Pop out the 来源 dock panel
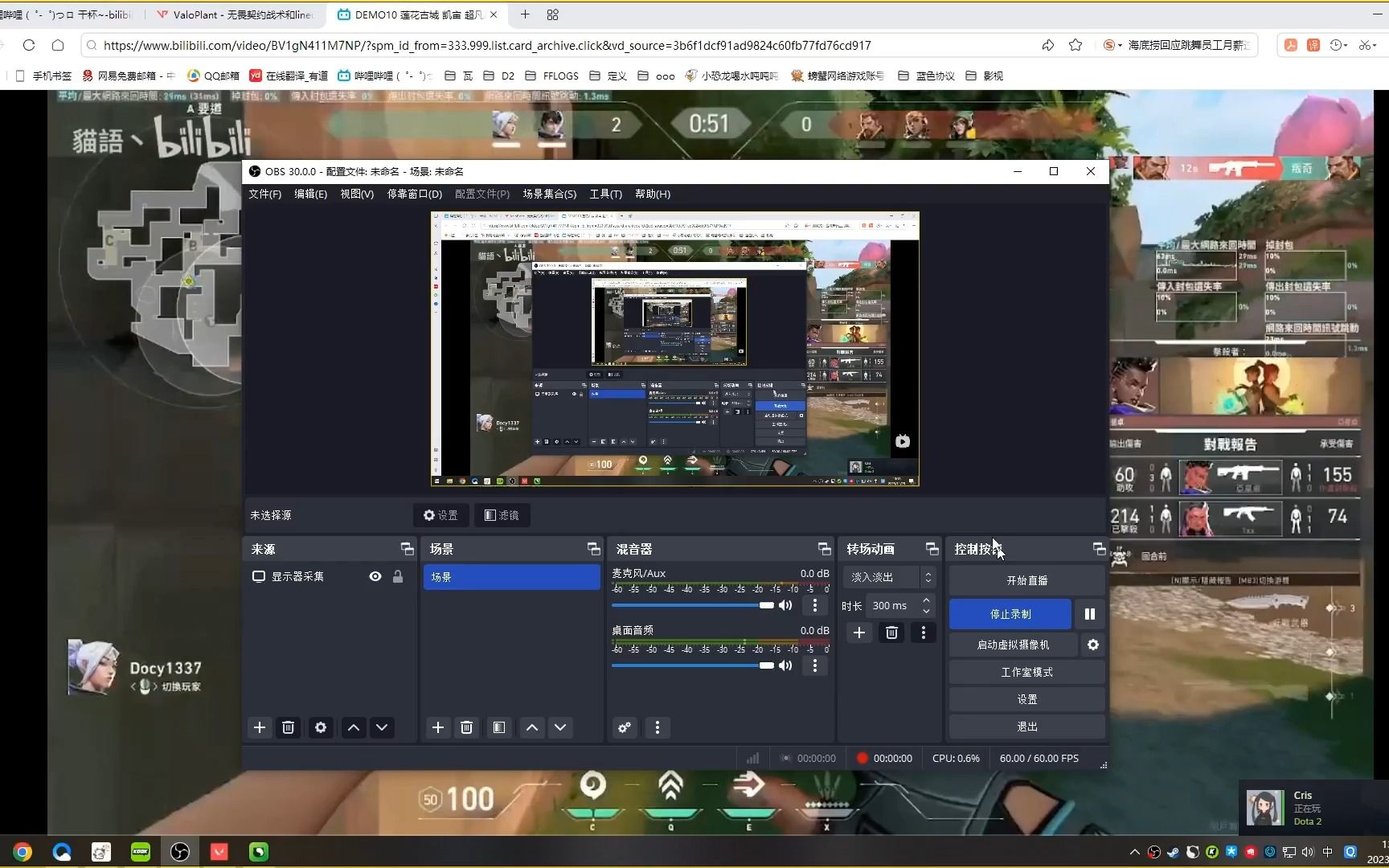The width and height of the screenshot is (1389, 868). click(x=407, y=549)
